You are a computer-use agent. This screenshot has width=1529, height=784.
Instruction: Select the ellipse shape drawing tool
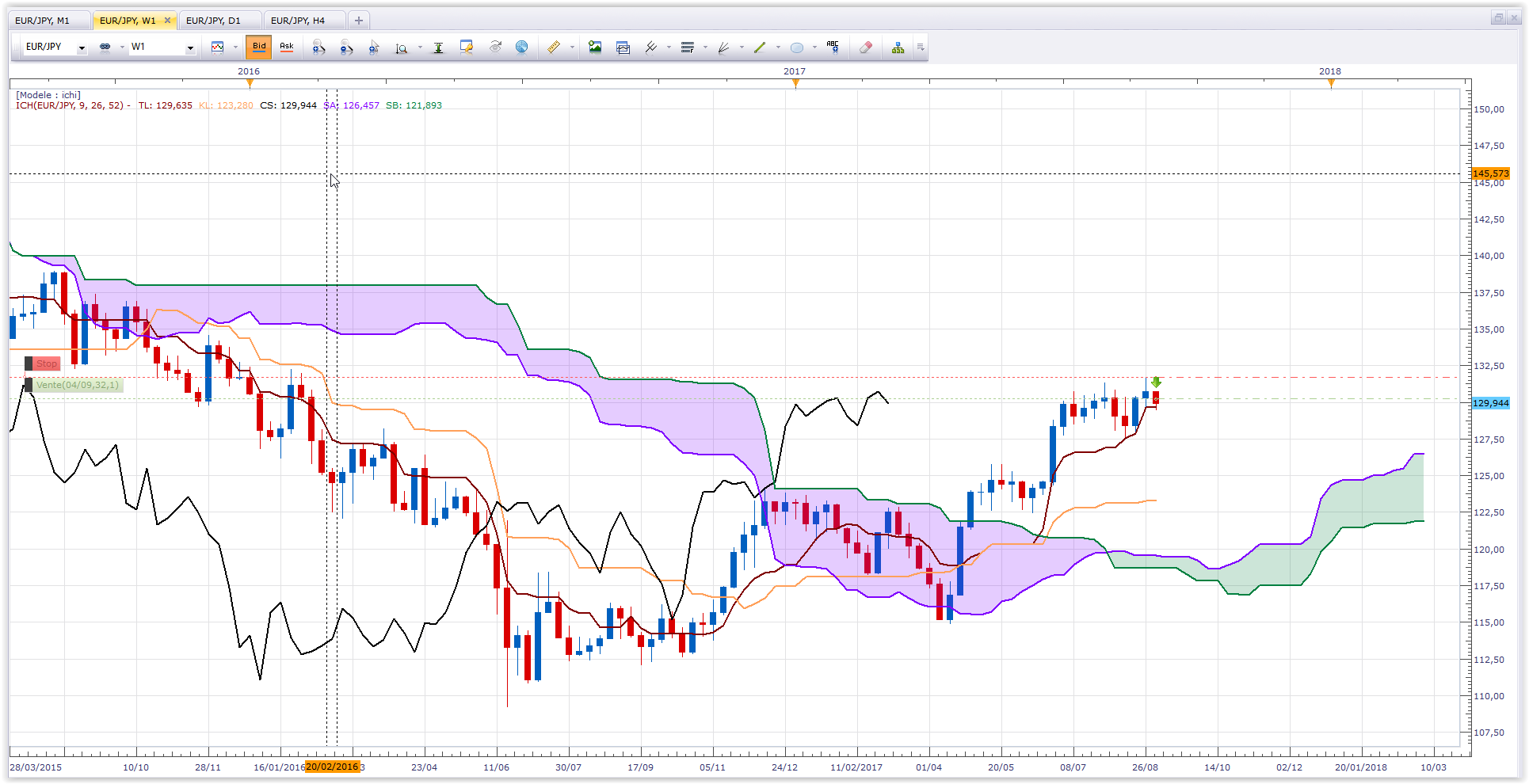(x=797, y=48)
